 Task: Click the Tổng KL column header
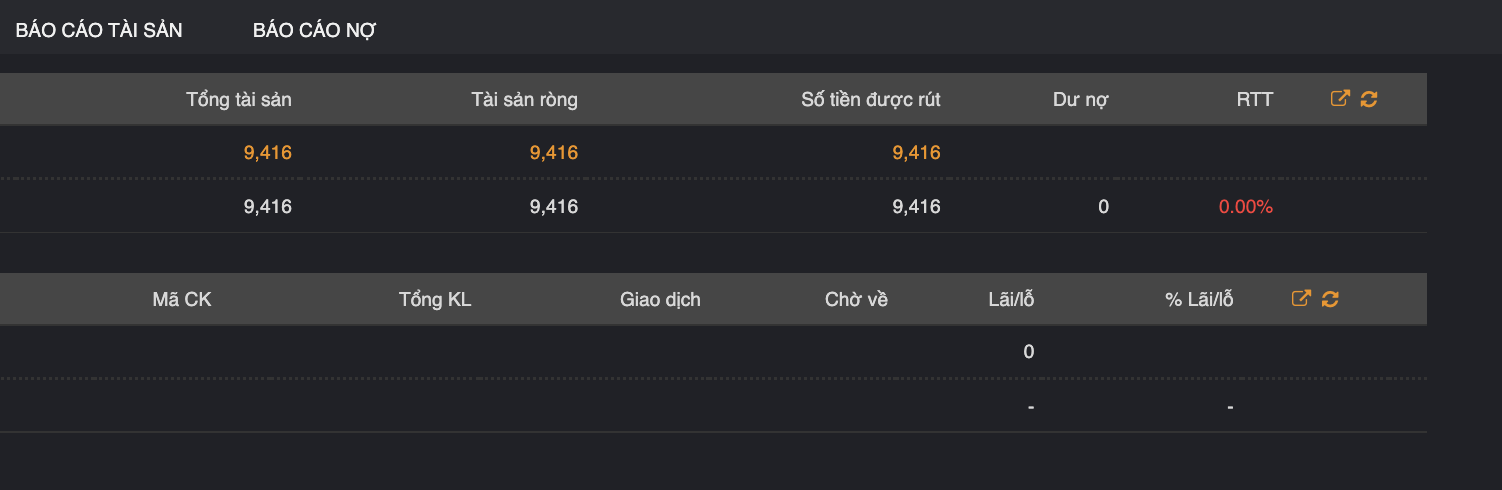click(435, 300)
